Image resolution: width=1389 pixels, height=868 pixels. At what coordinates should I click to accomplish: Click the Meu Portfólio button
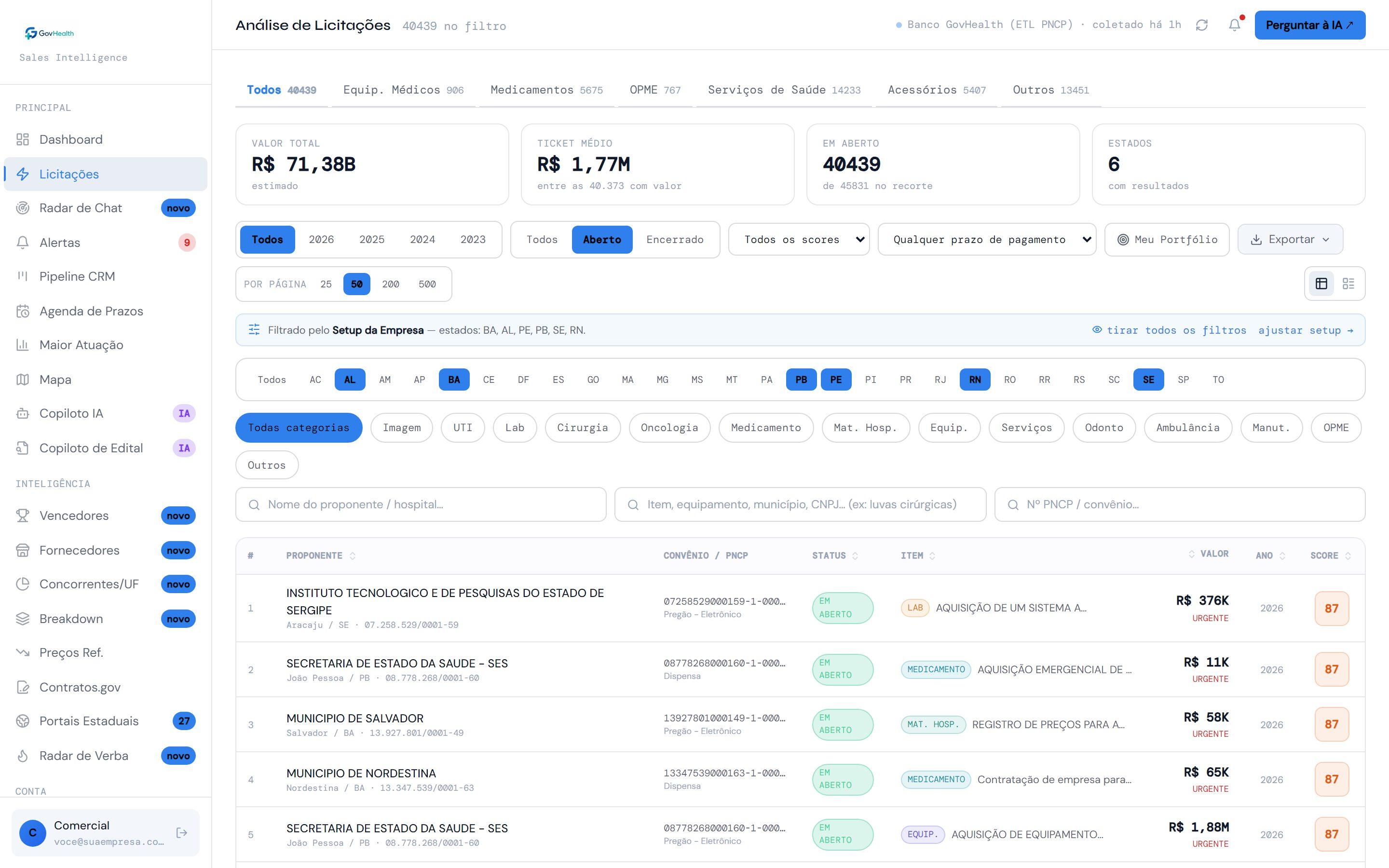(1167, 239)
